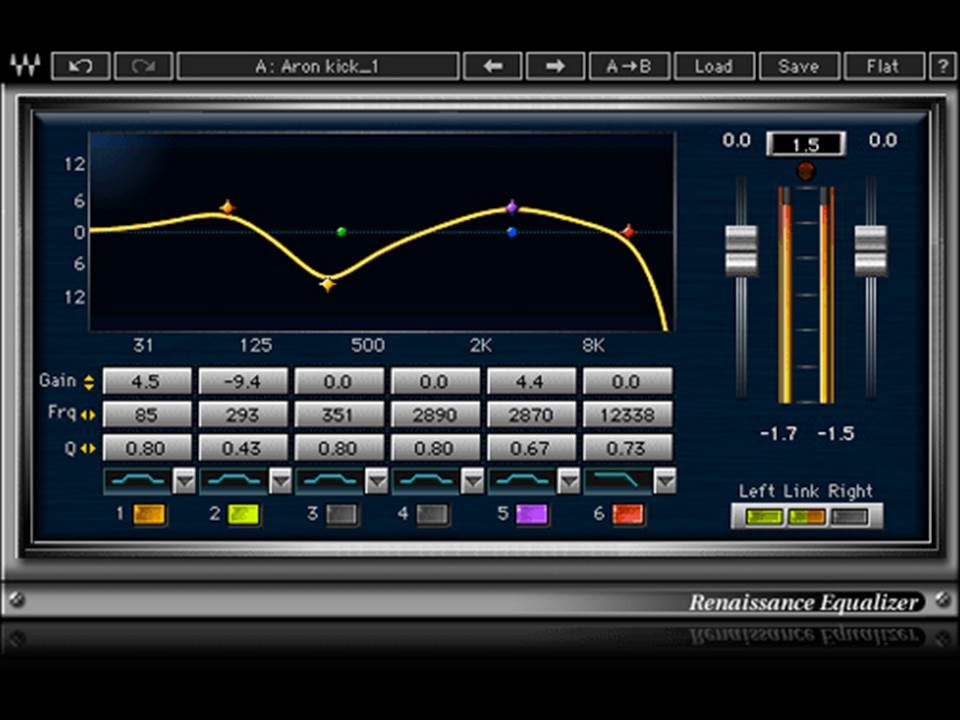The image size is (960, 720).
Task: Click band 5 Q field 0.67
Action: click(531, 448)
